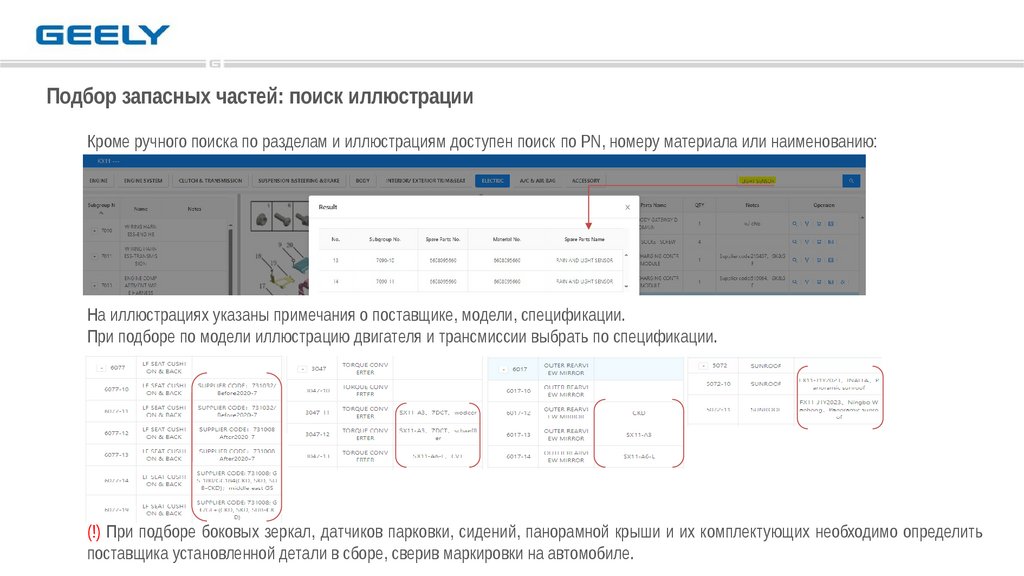Collapse the 3047 TORQUE CONVERTER group
The width and height of the screenshot is (1024, 576).
click(302, 369)
